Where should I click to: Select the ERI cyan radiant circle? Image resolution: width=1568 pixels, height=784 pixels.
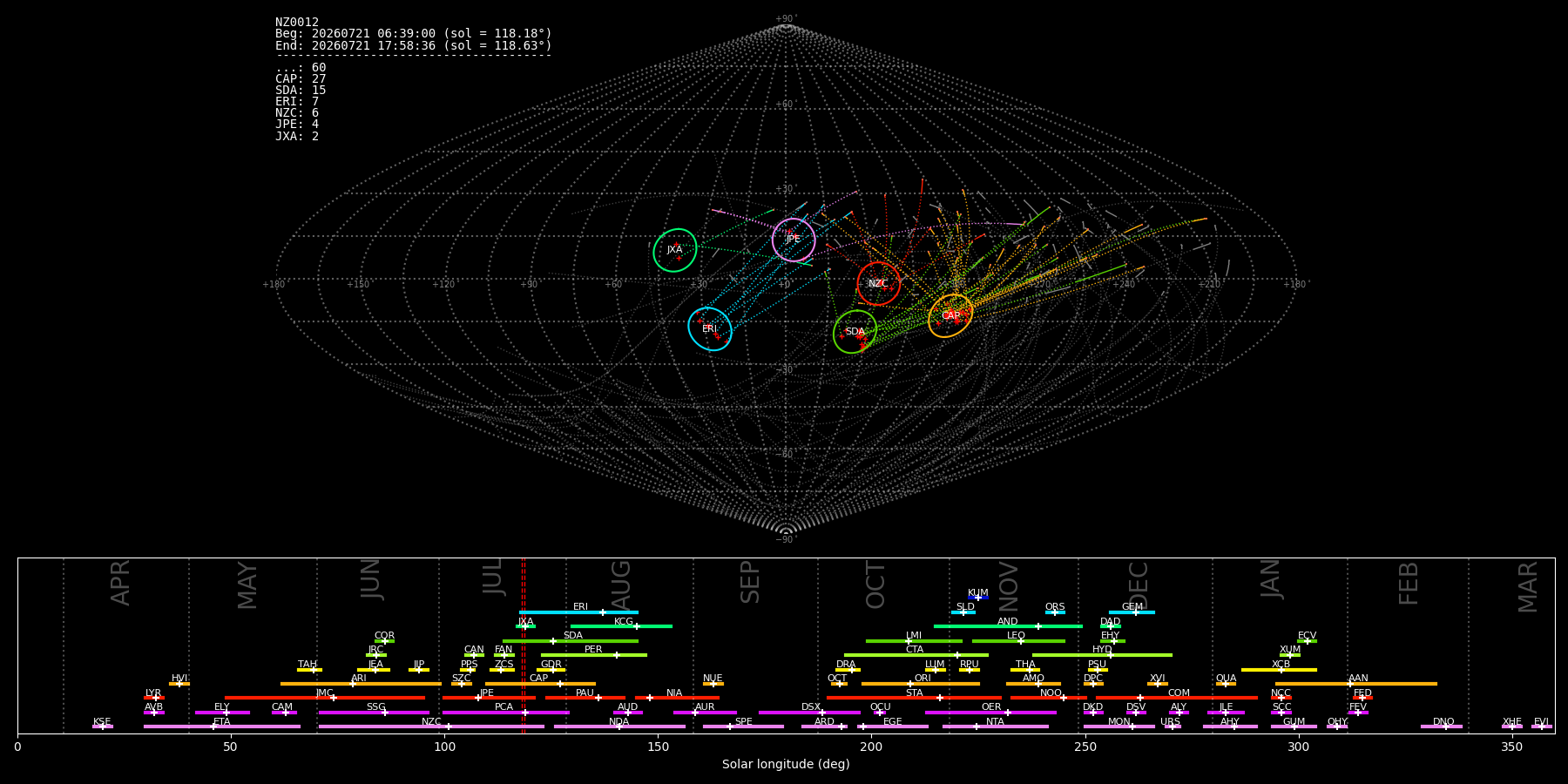click(710, 328)
